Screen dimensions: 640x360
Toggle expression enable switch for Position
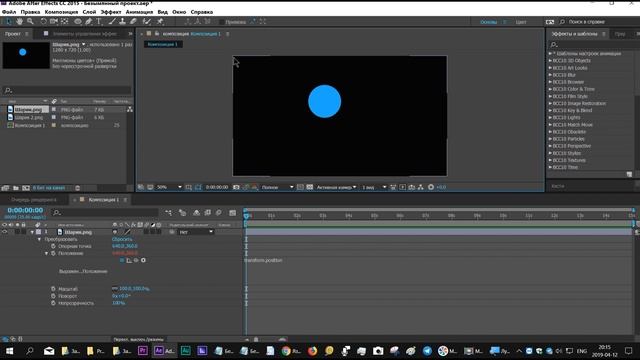pos(122,260)
